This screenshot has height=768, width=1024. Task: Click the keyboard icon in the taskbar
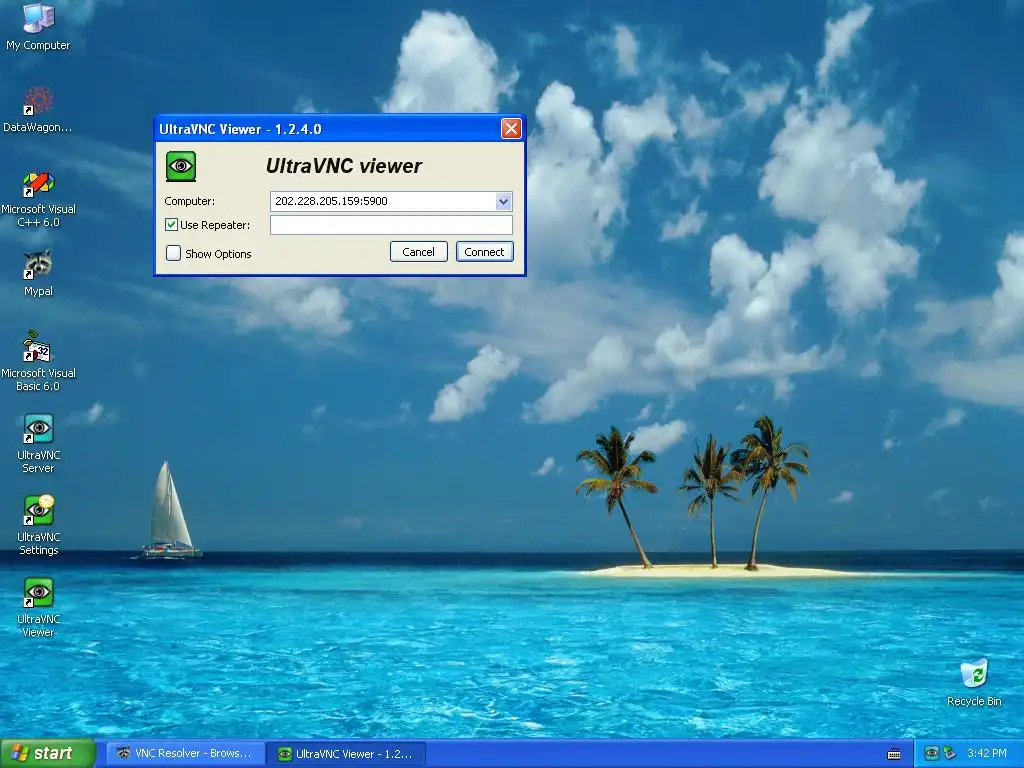click(894, 754)
